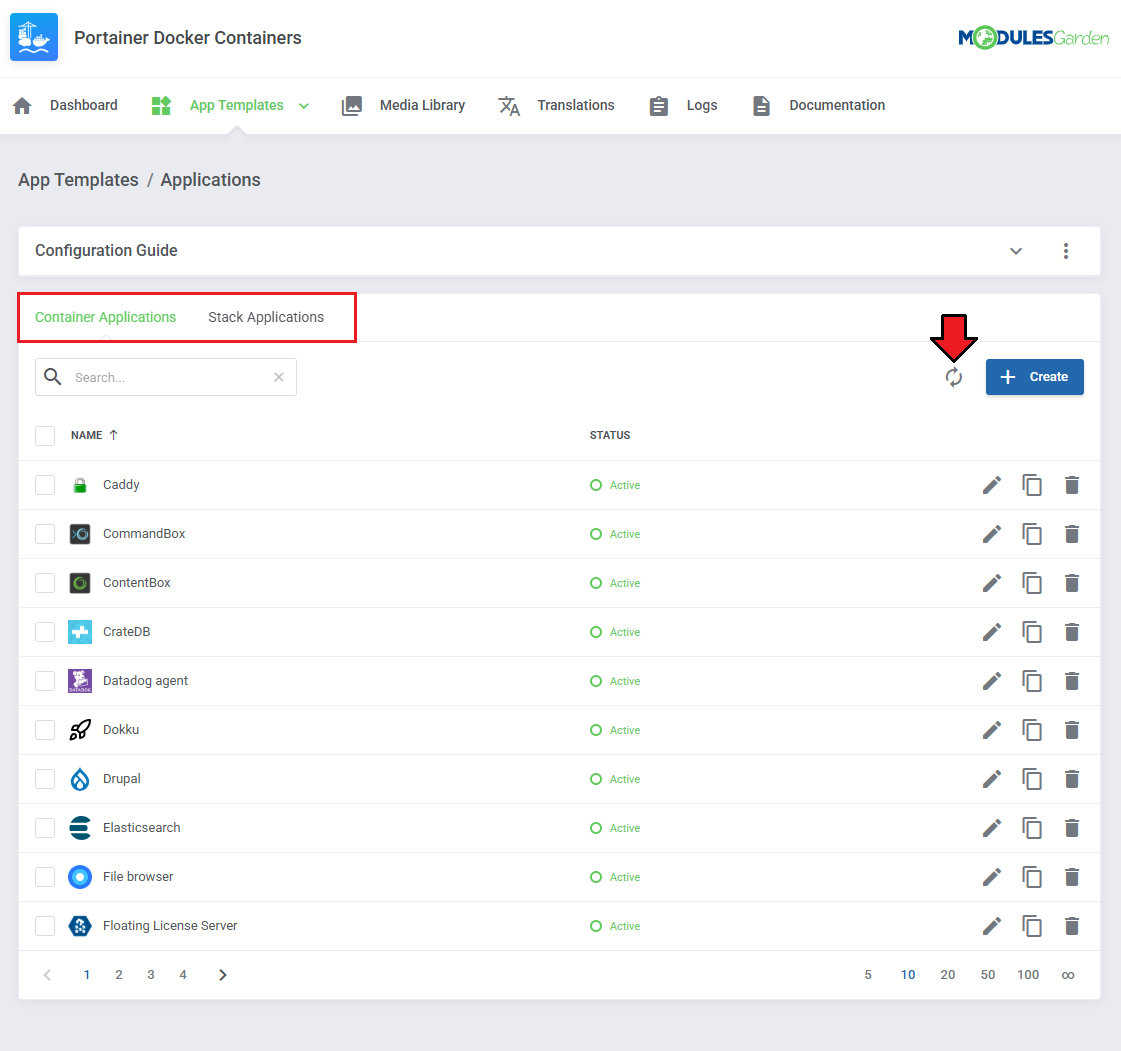1121x1051 pixels.
Task: Check the ContentBox row checkbox
Action: pos(45,583)
